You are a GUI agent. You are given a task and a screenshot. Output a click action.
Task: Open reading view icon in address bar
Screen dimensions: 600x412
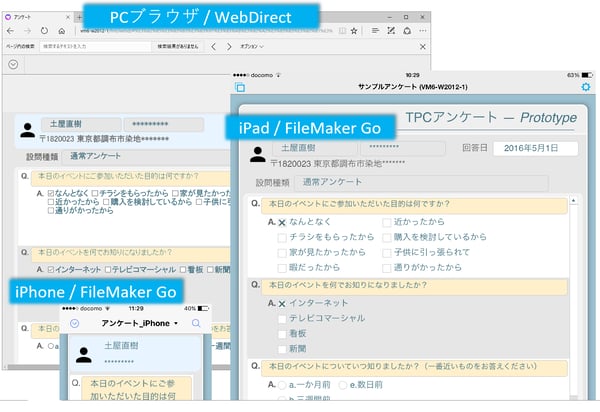(342, 31)
